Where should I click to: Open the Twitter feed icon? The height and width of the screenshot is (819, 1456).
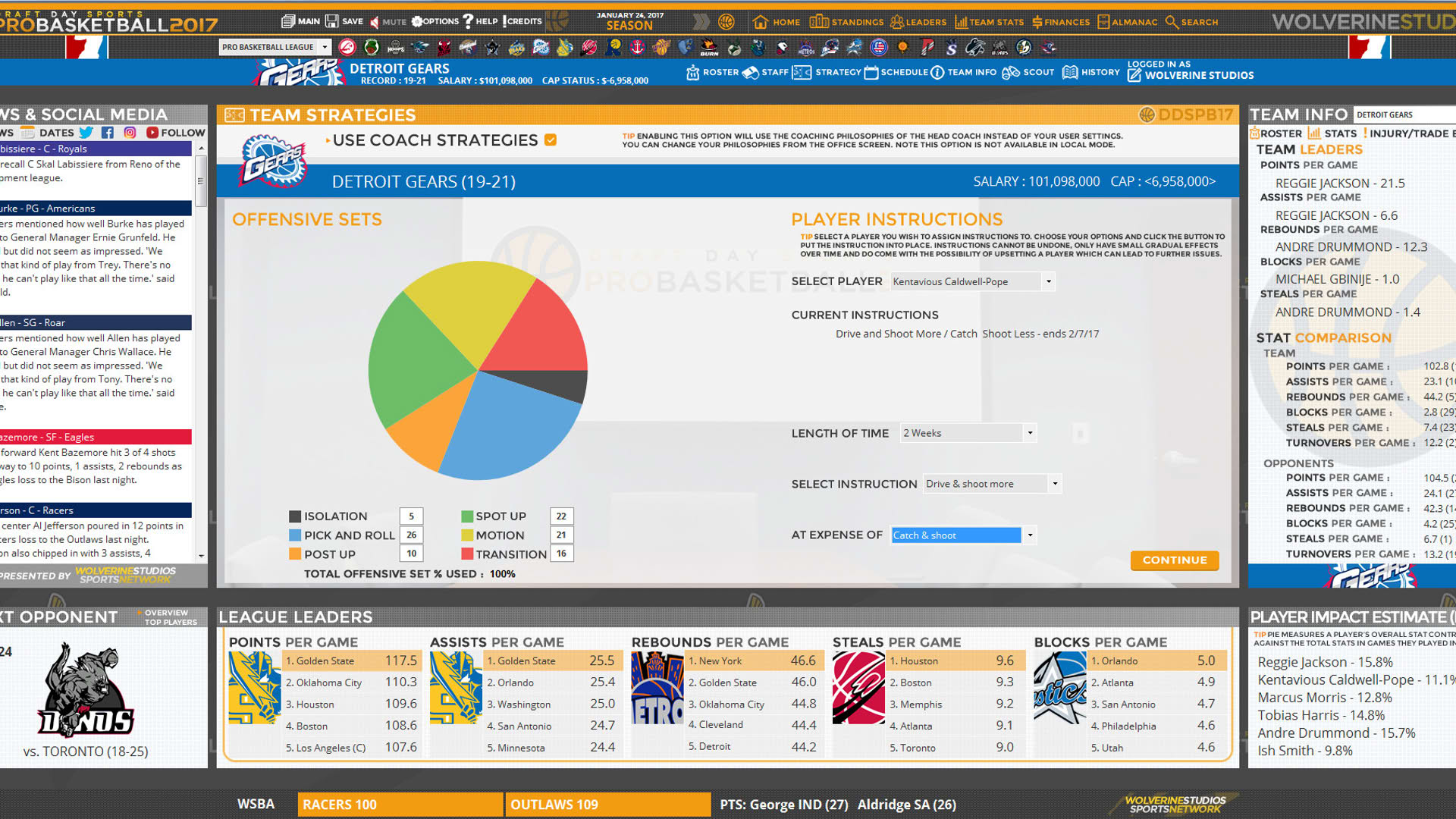tap(86, 133)
